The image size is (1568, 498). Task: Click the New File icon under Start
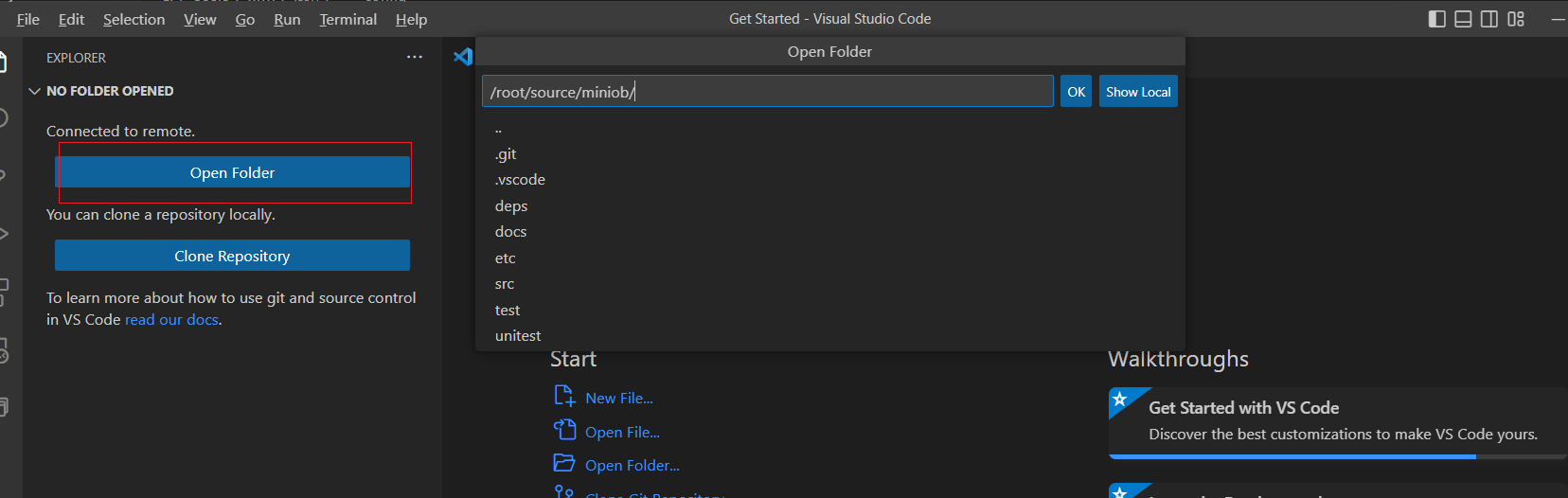pos(564,396)
